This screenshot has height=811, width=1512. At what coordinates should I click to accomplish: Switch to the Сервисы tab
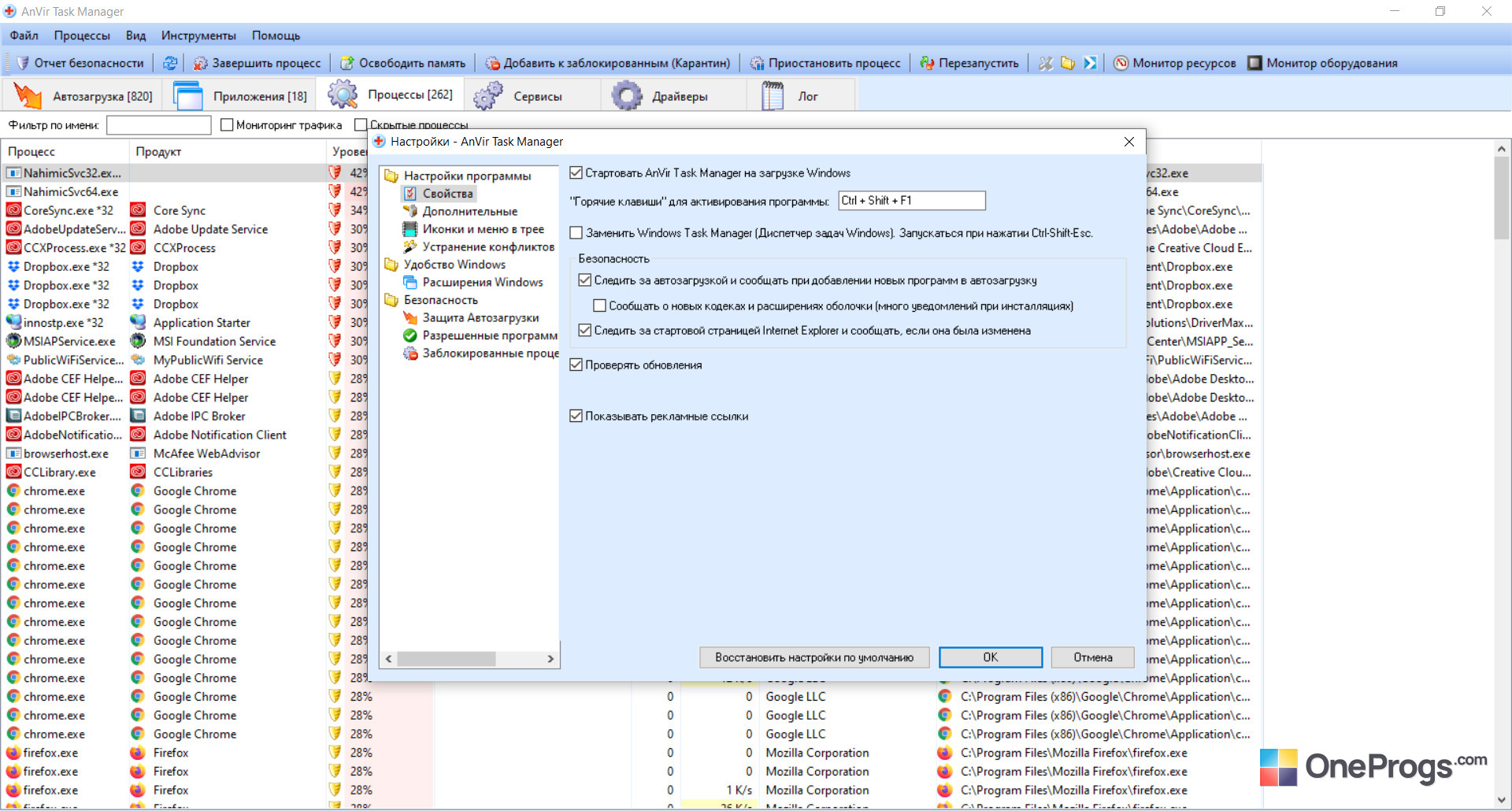(531, 96)
